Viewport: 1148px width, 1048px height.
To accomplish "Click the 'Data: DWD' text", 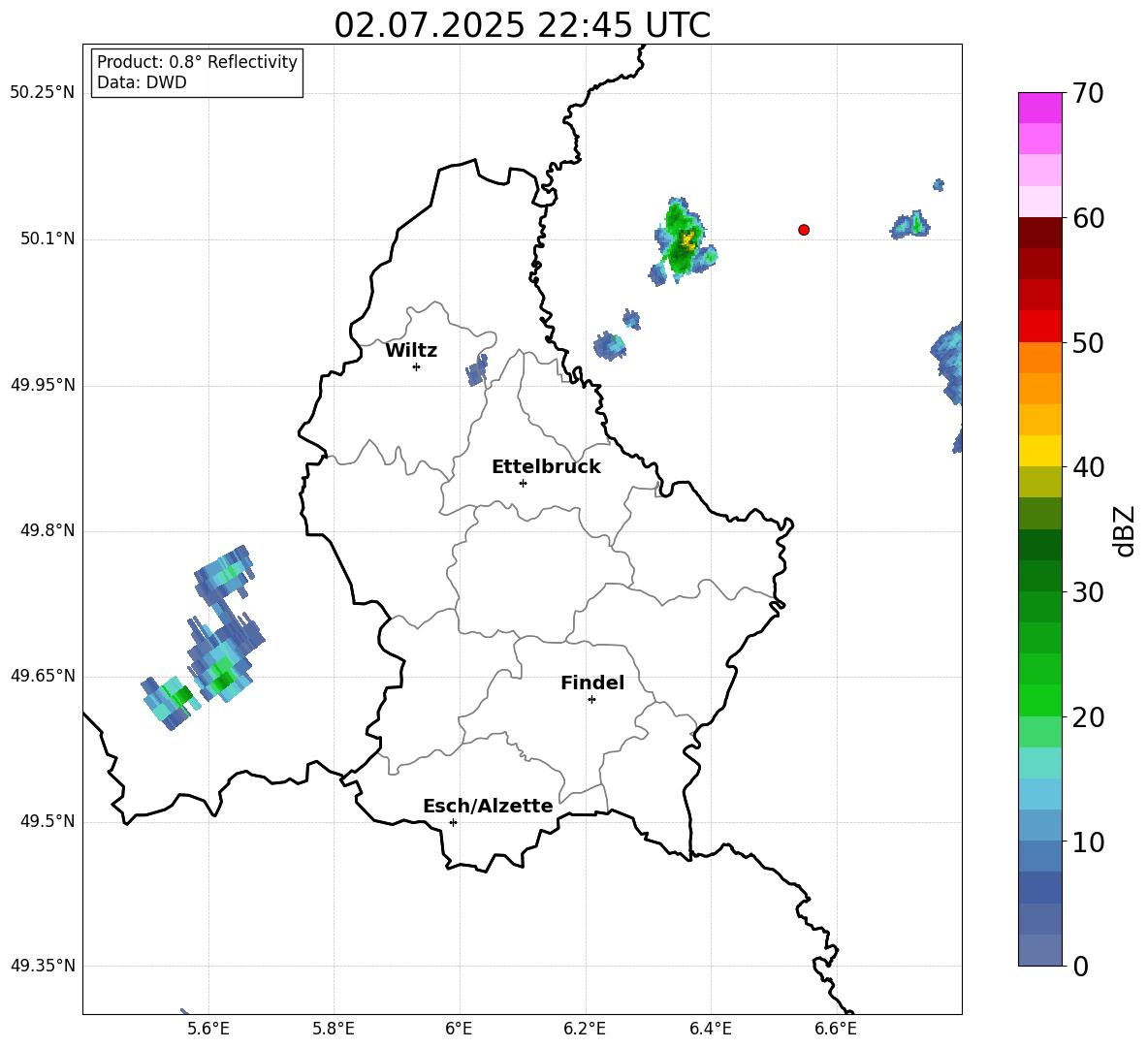I will point(142,82).
